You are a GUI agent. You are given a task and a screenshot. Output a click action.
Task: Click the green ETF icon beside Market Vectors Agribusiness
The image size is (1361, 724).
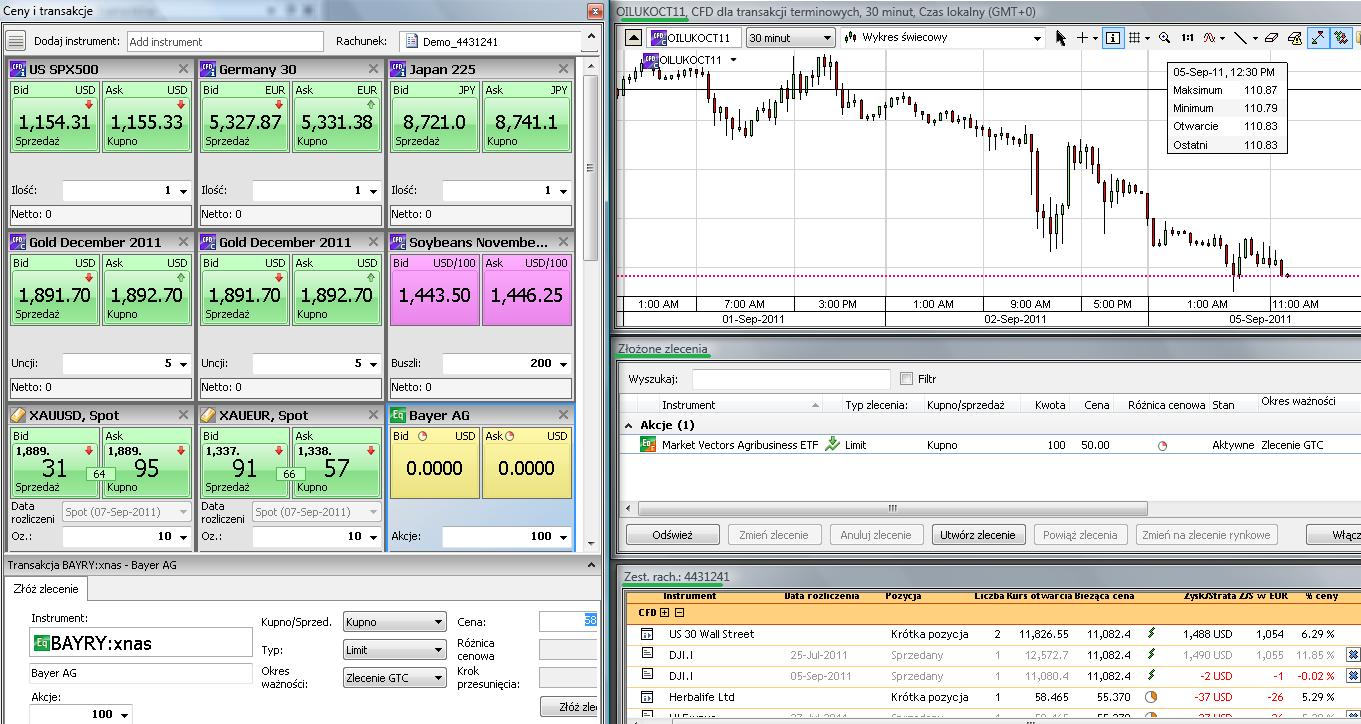(x=647, y=445)
